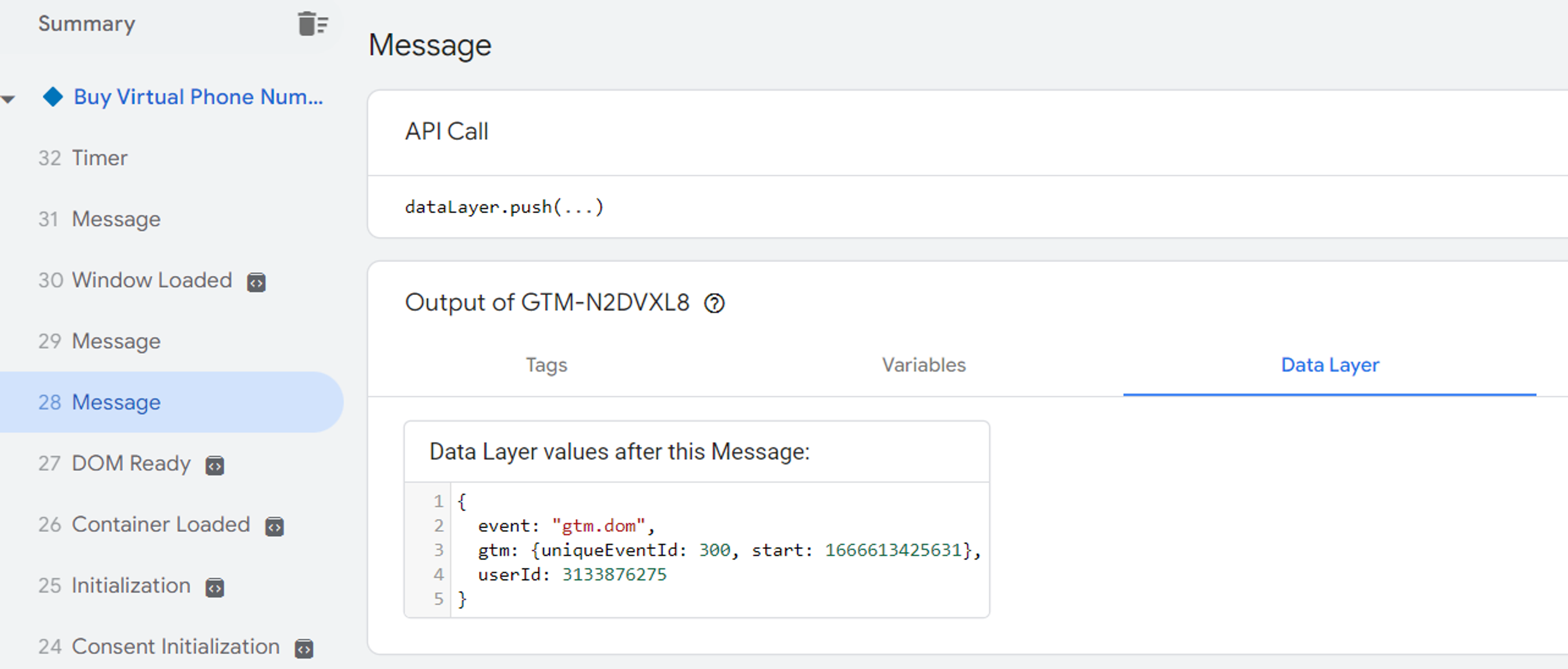The height and width of the screenshot is (669, 1568).
Task: Select the highlighted 28 Message event
Action: coord(99,402)
